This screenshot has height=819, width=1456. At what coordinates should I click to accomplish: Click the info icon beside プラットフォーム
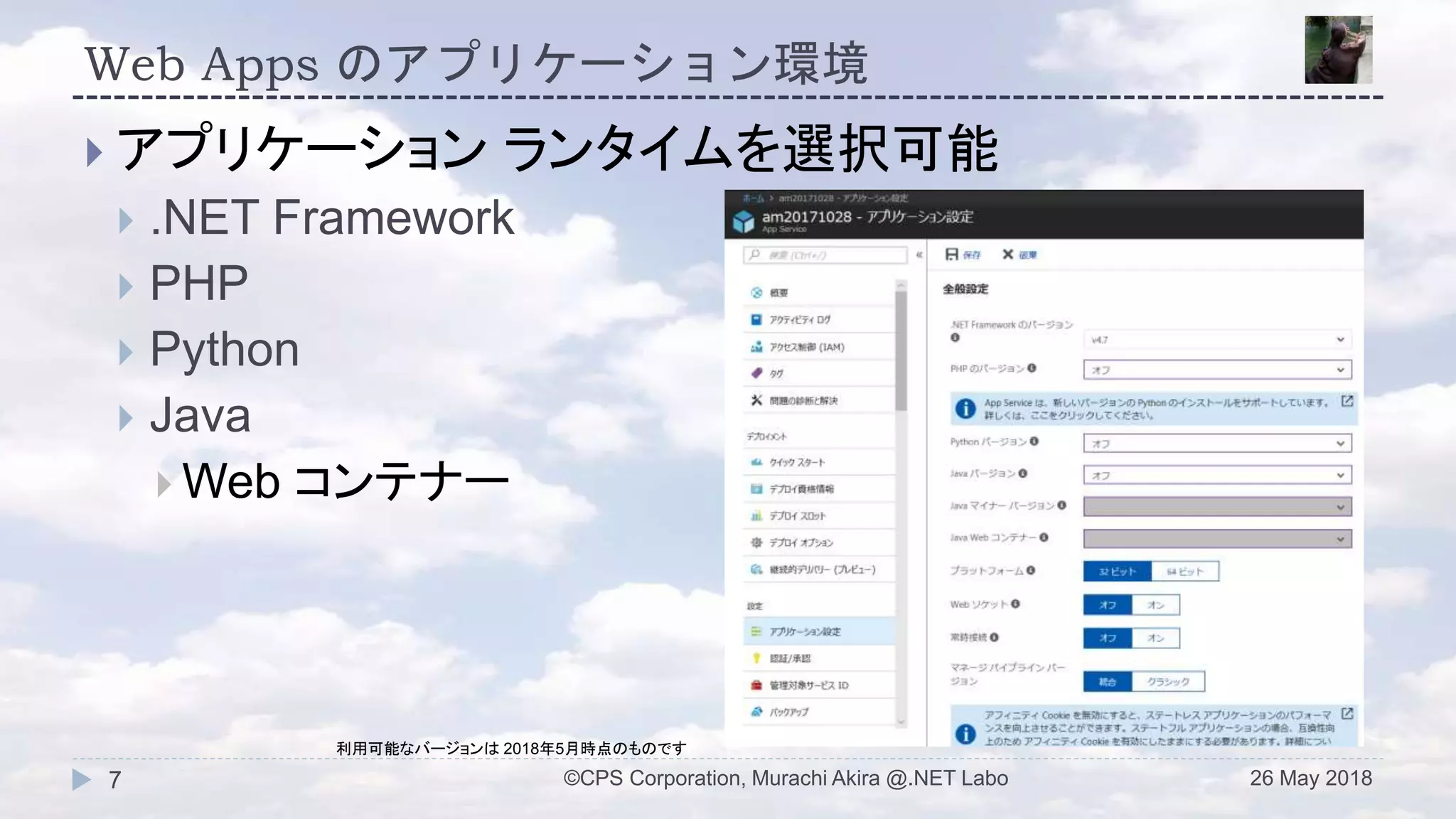(1030, 570)
